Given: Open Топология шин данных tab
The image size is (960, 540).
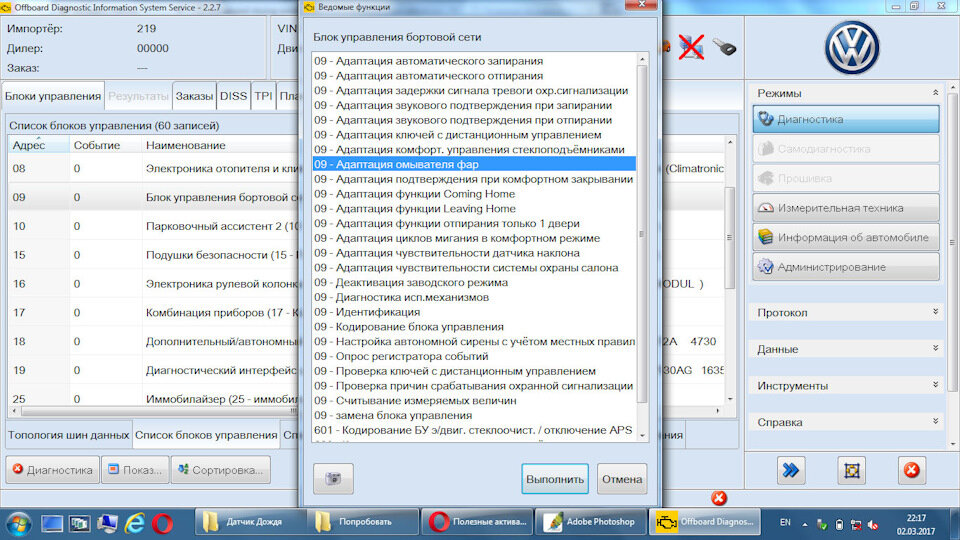Looking at the screenshot, I should pos(69,435).
